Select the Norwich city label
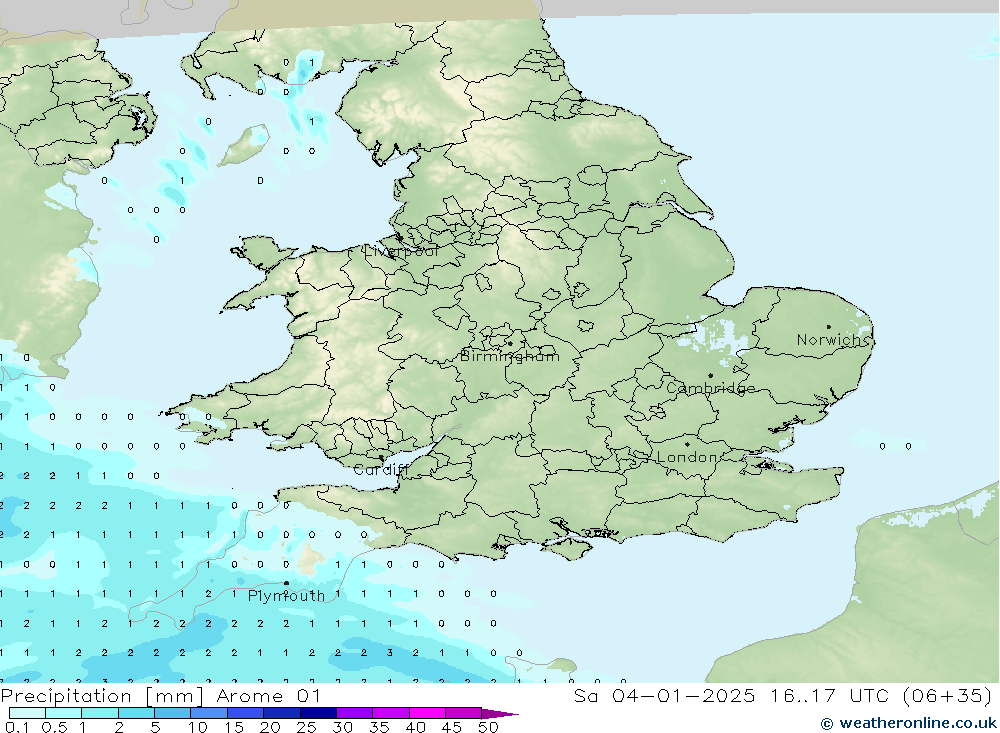This screenshot has width=1000, height=733. 832,339
